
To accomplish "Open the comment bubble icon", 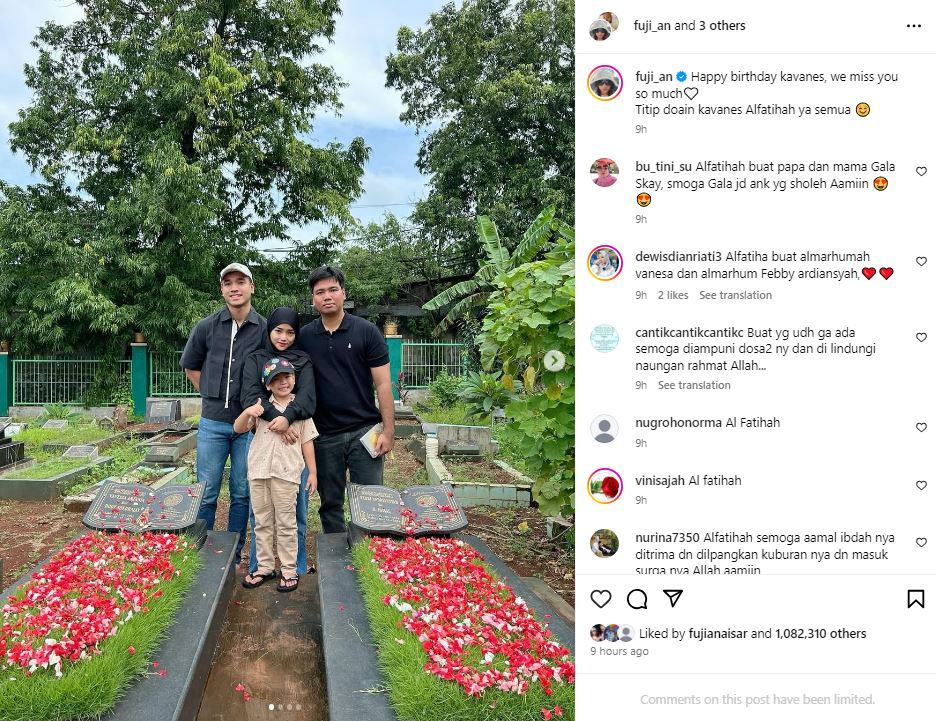I will 637,599.
